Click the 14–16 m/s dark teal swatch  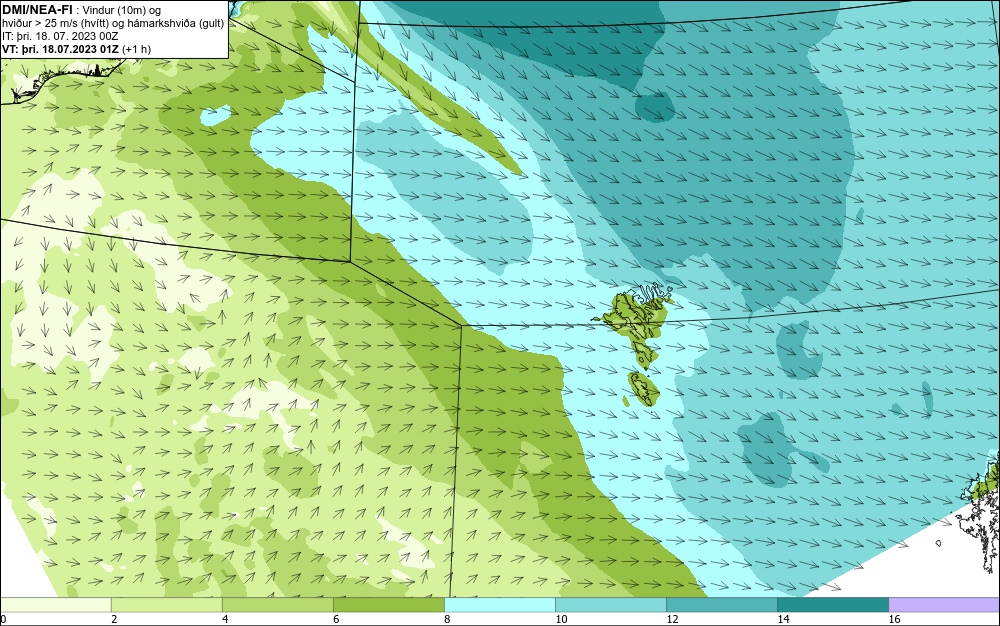(832, 604)
